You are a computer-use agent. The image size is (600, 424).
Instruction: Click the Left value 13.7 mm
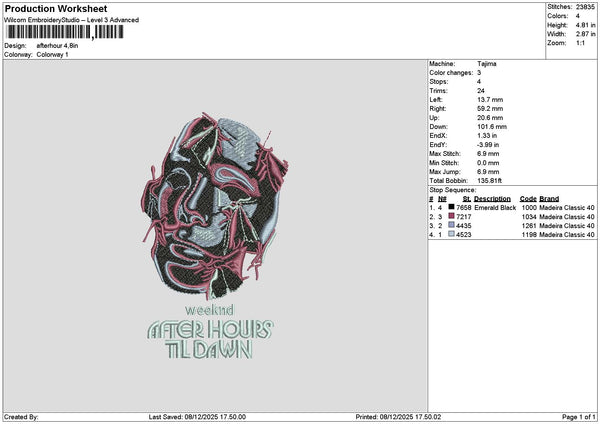coord(490,99)
